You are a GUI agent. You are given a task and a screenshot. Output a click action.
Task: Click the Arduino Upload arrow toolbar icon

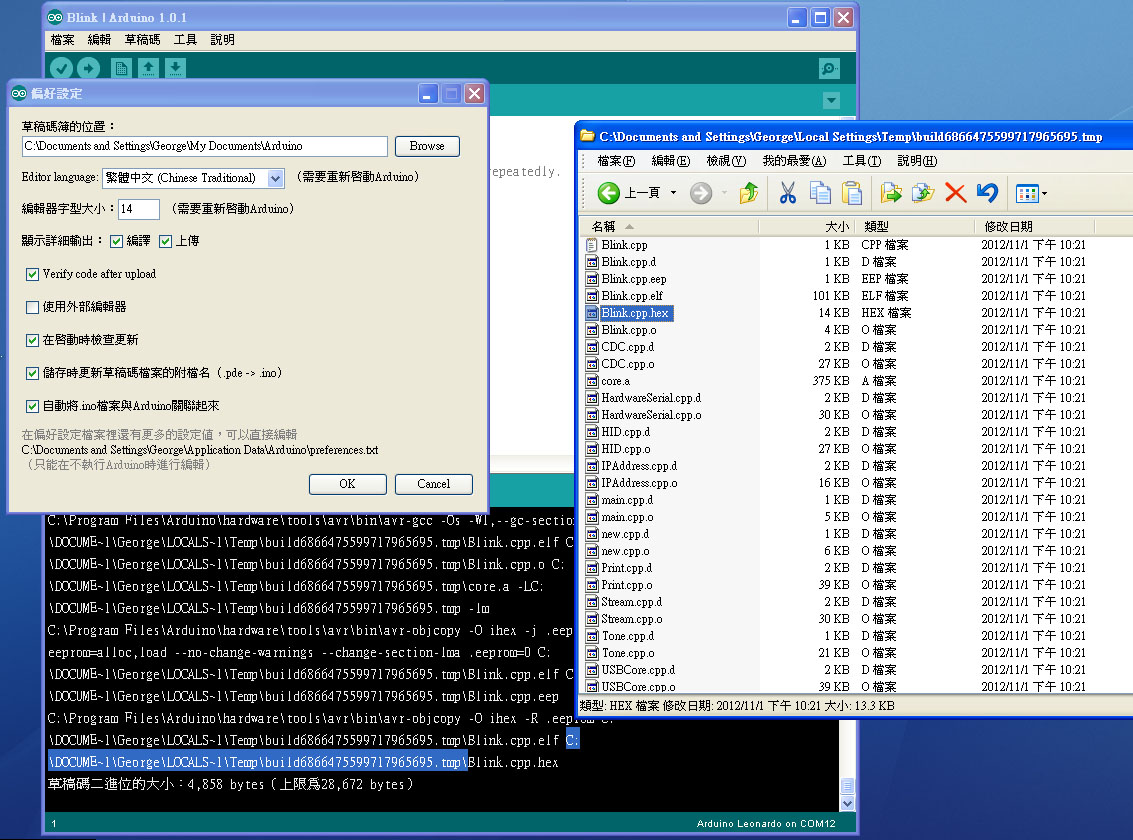[88, 68]
